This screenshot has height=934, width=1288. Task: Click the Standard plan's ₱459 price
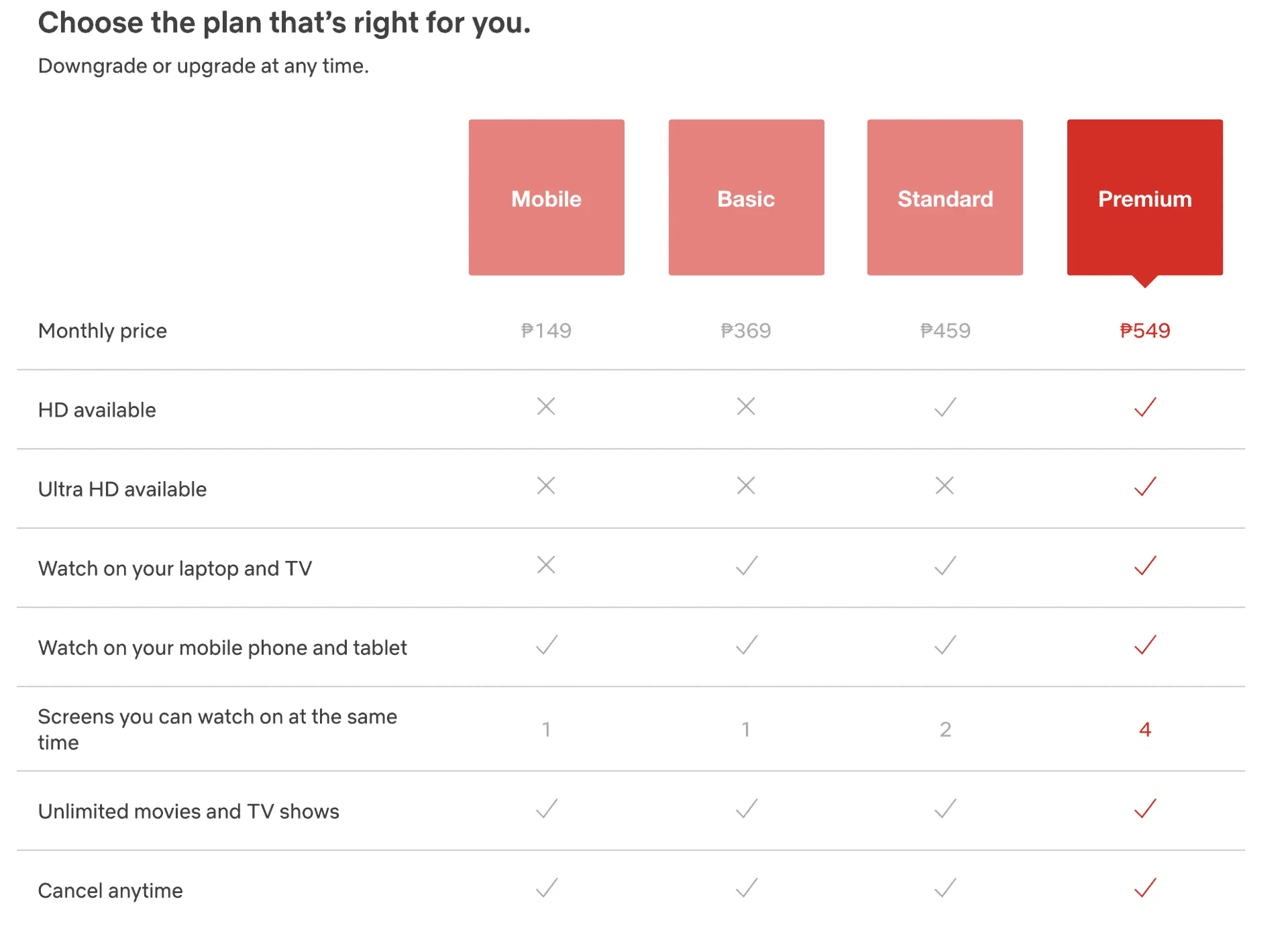tap(945, 331)
